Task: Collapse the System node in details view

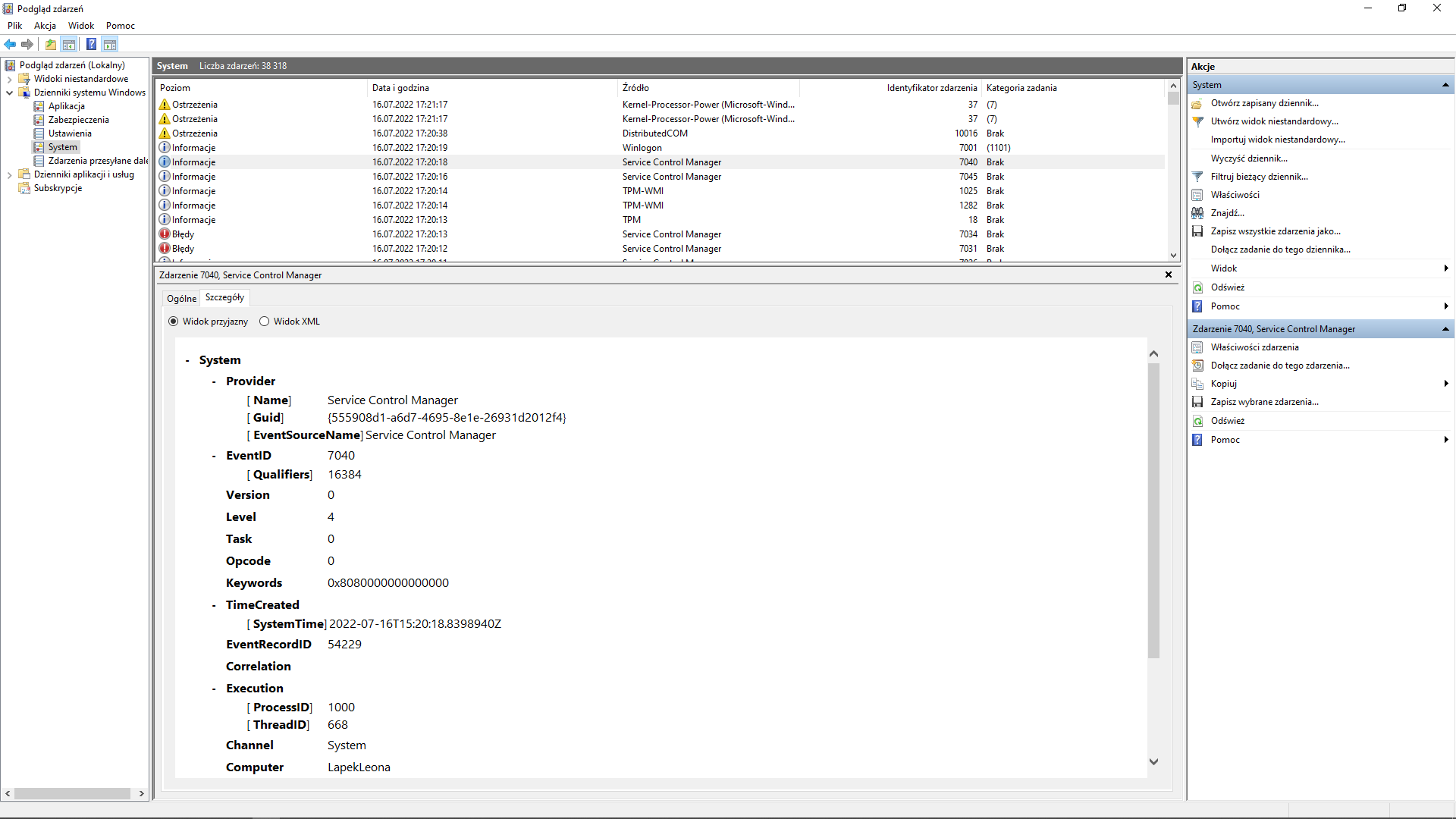Action: (187, 361)
